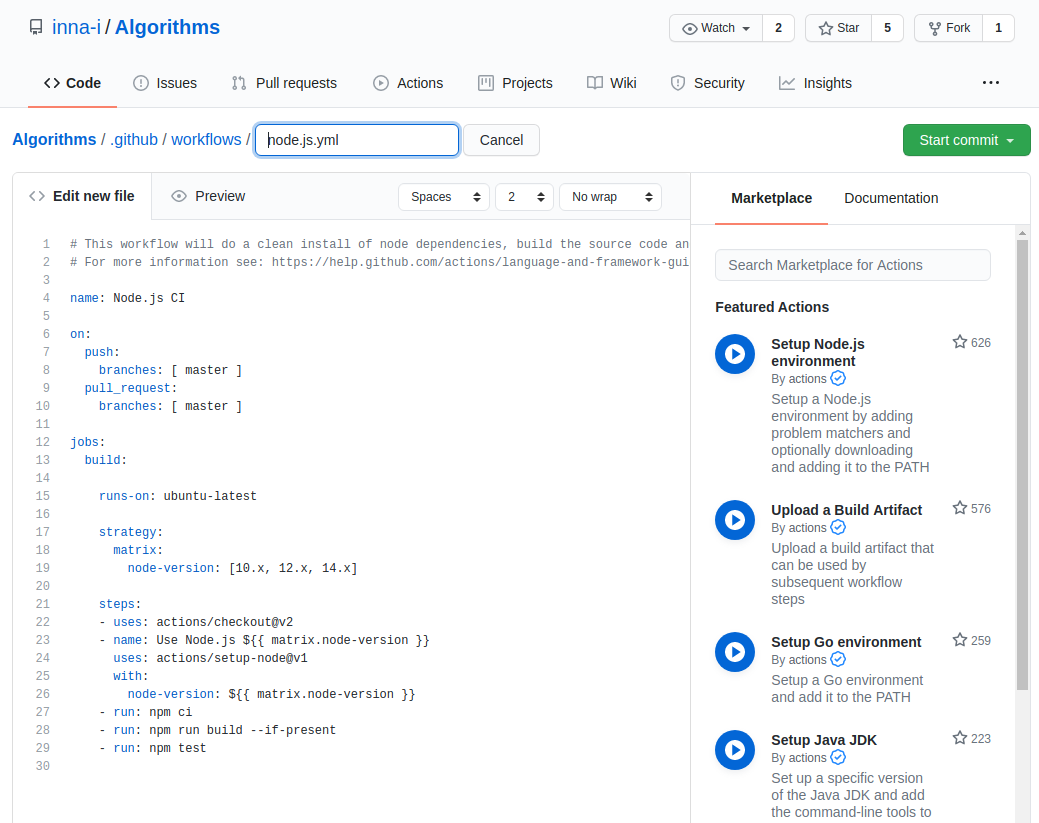Open the Actions tab
This screenshot has height=823, width=1039.
[408, 83]
